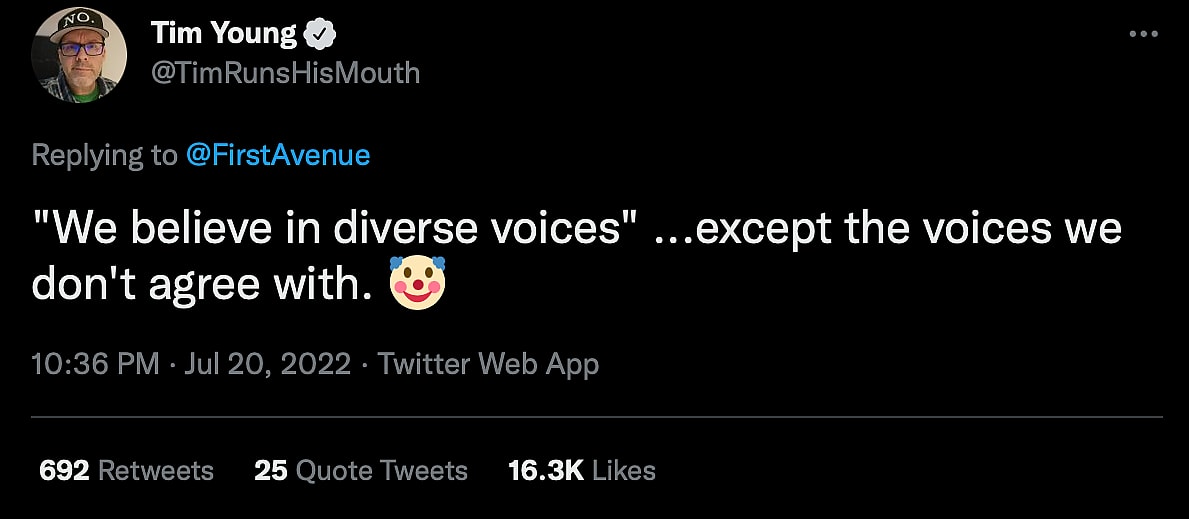Click the display name Tim Young
1189x519 pixels.
224,34
